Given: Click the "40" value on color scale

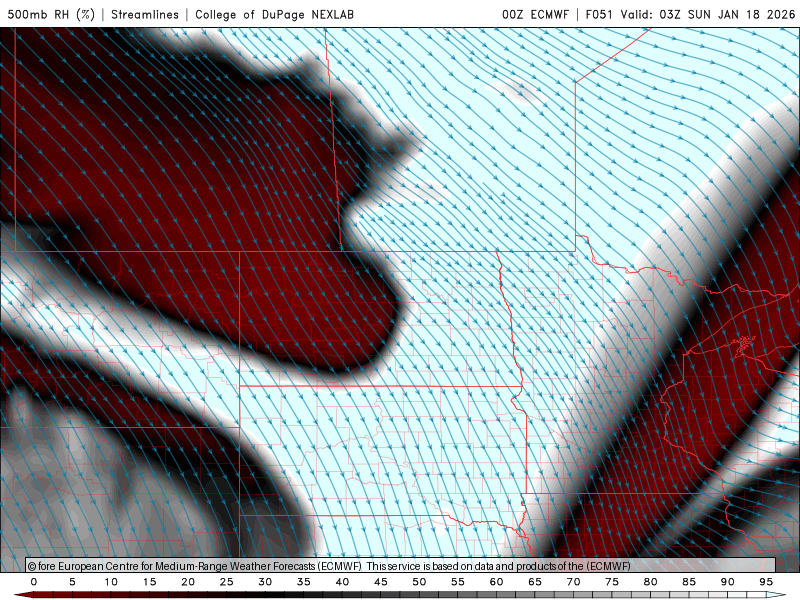Looking at the screenshot, I should [342, 582].
